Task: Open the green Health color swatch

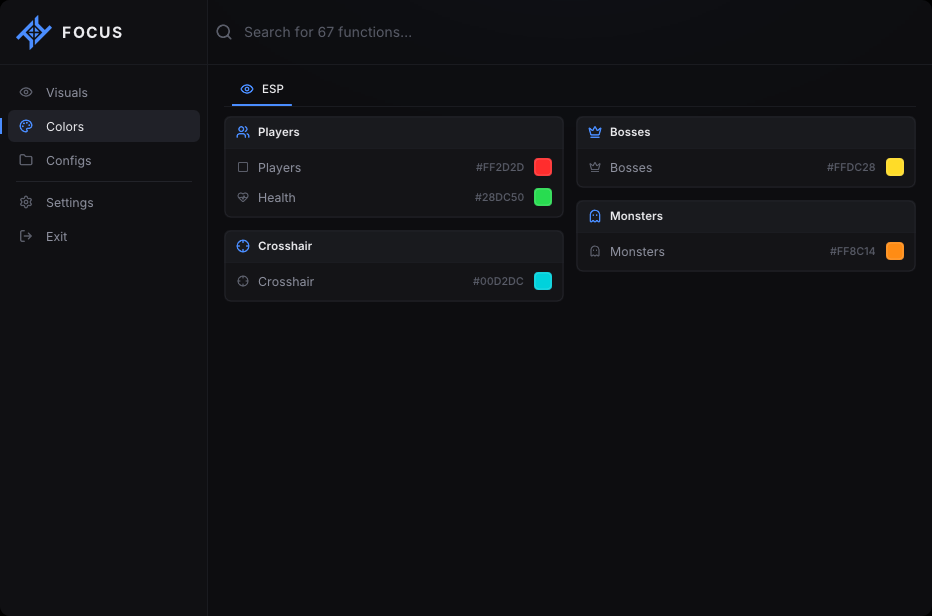Action: click(543, 197)
